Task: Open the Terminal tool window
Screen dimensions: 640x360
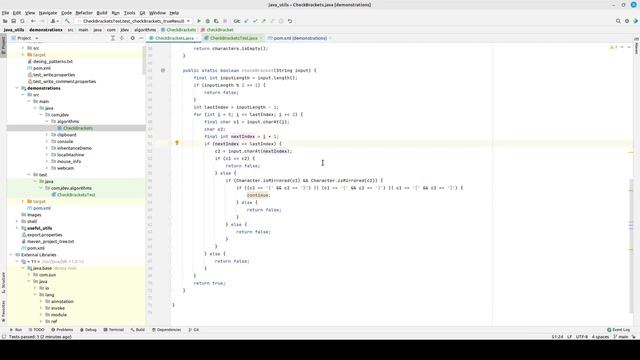Action: pyautogui.click(x=113, y=329)
